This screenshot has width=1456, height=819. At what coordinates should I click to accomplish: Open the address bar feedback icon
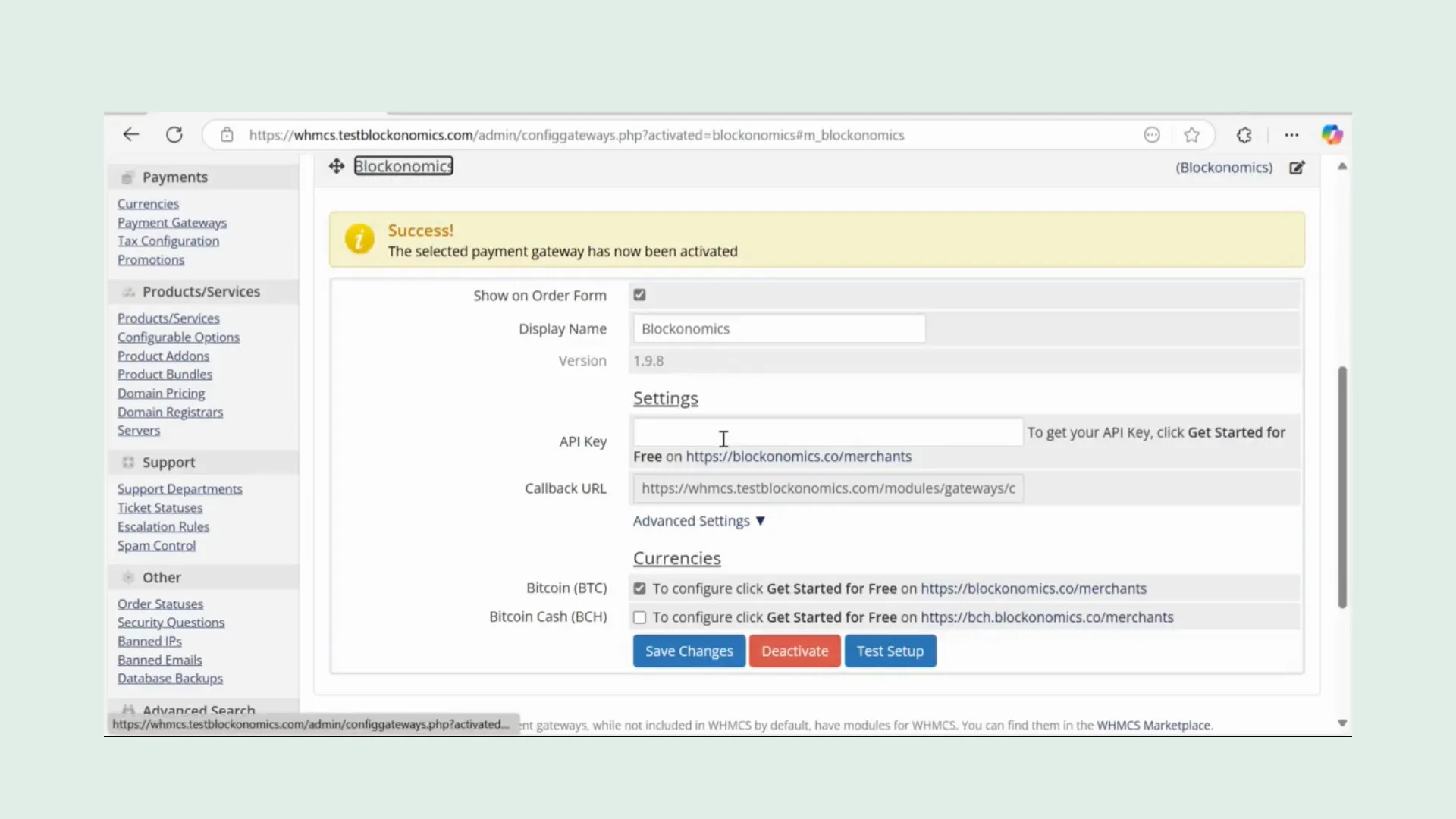coord(1152,135)
